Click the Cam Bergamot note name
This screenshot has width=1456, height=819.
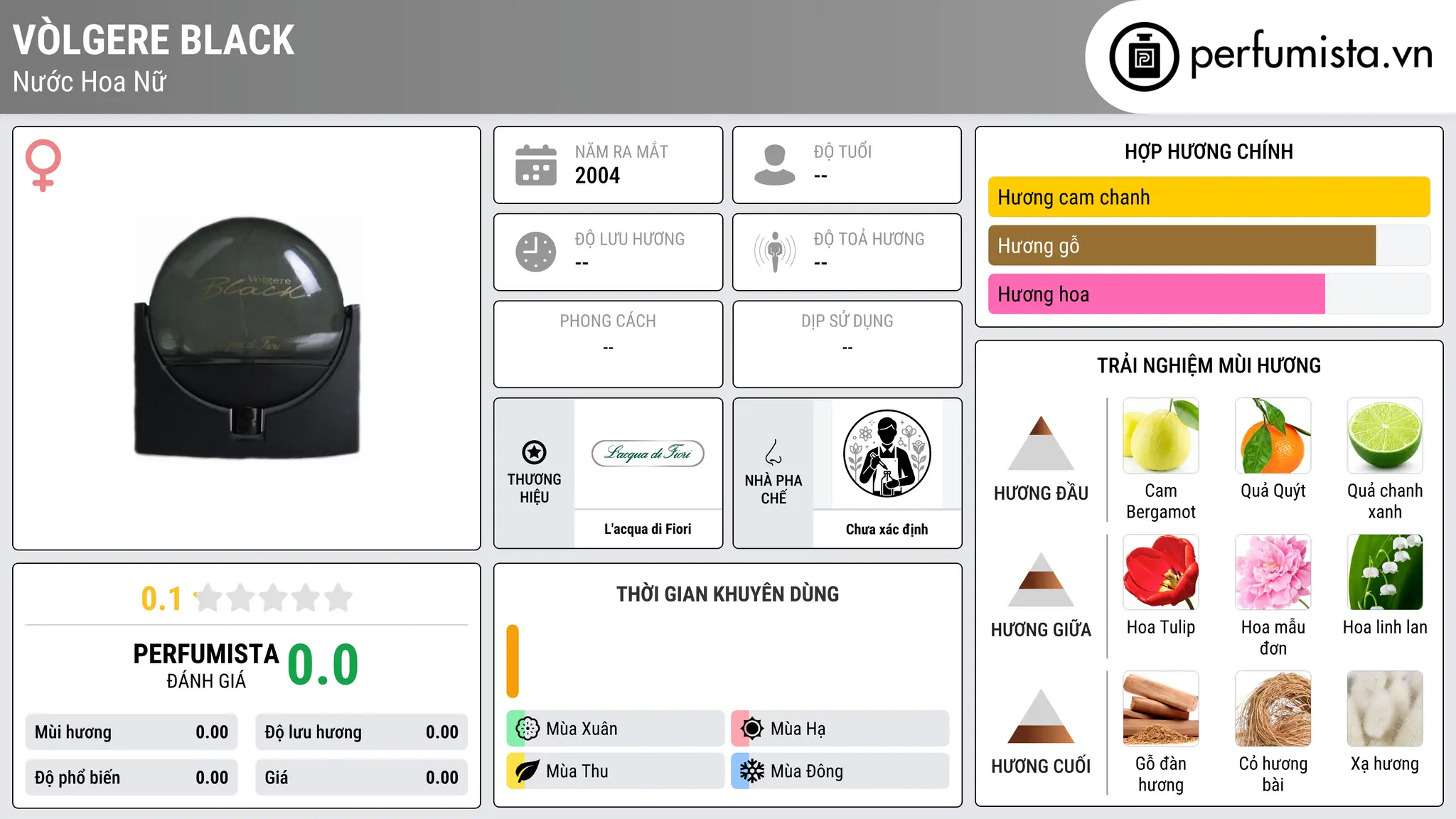(1161, 501)
